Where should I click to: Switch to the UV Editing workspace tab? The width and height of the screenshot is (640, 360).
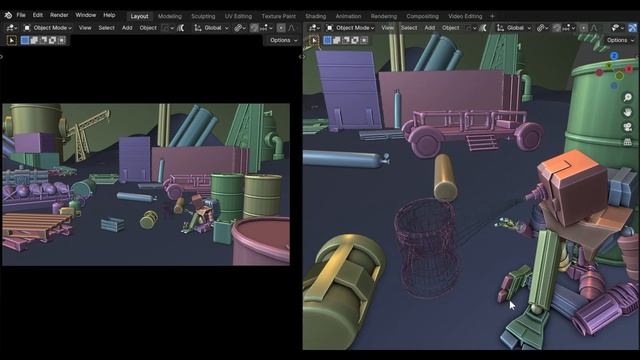click(238, 16)
